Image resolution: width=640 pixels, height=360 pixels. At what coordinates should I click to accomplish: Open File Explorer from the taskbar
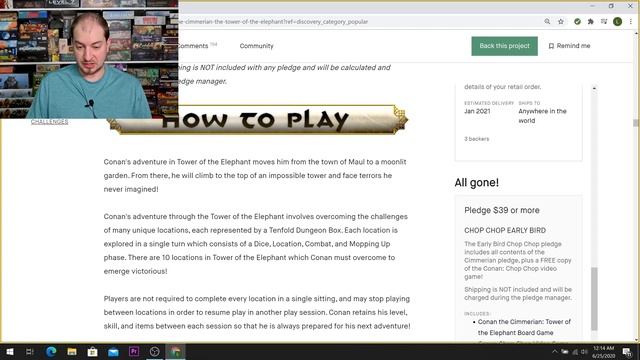click(x=72, y=351)
